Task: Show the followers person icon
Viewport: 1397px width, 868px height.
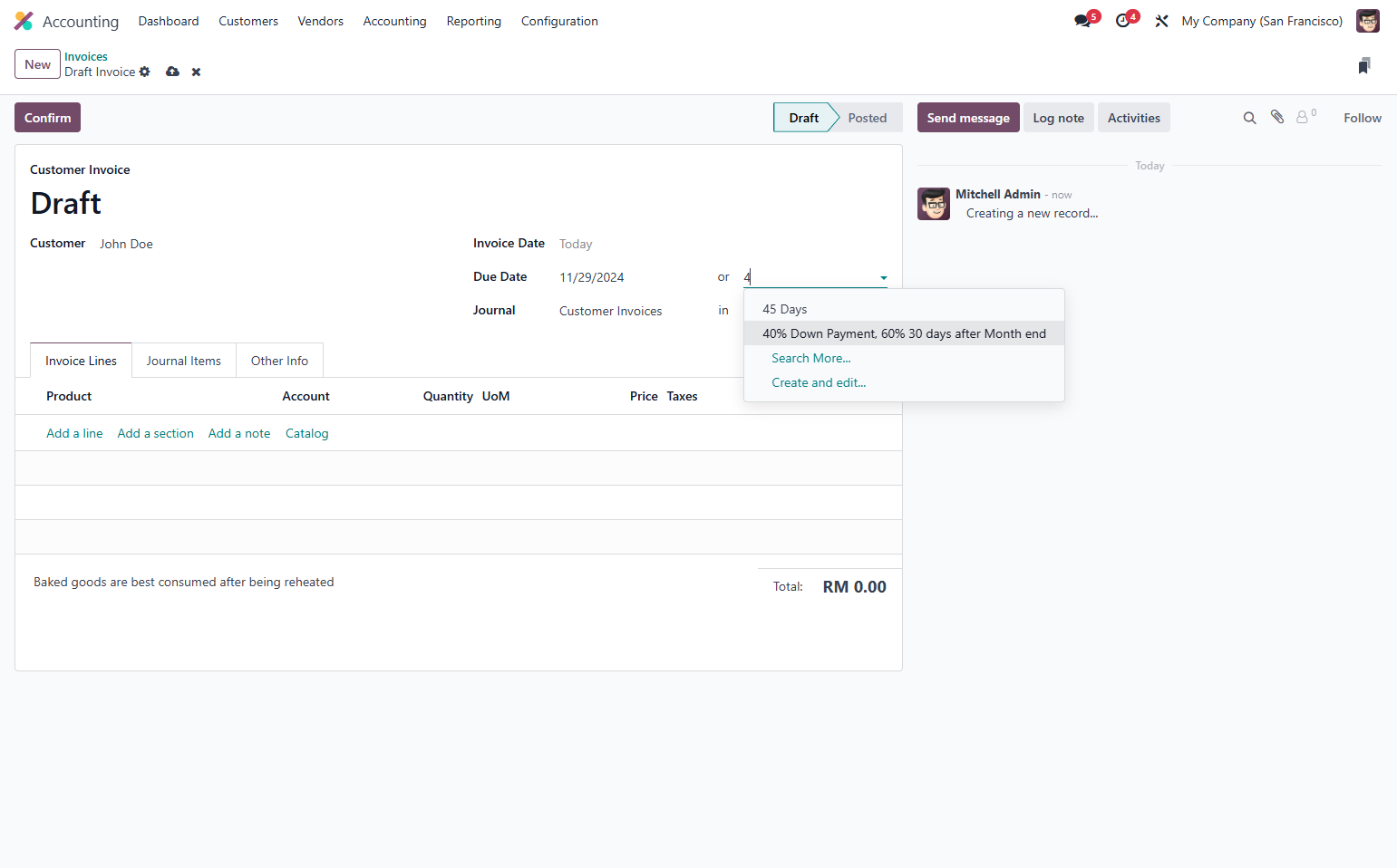Action: [1303, 117]
